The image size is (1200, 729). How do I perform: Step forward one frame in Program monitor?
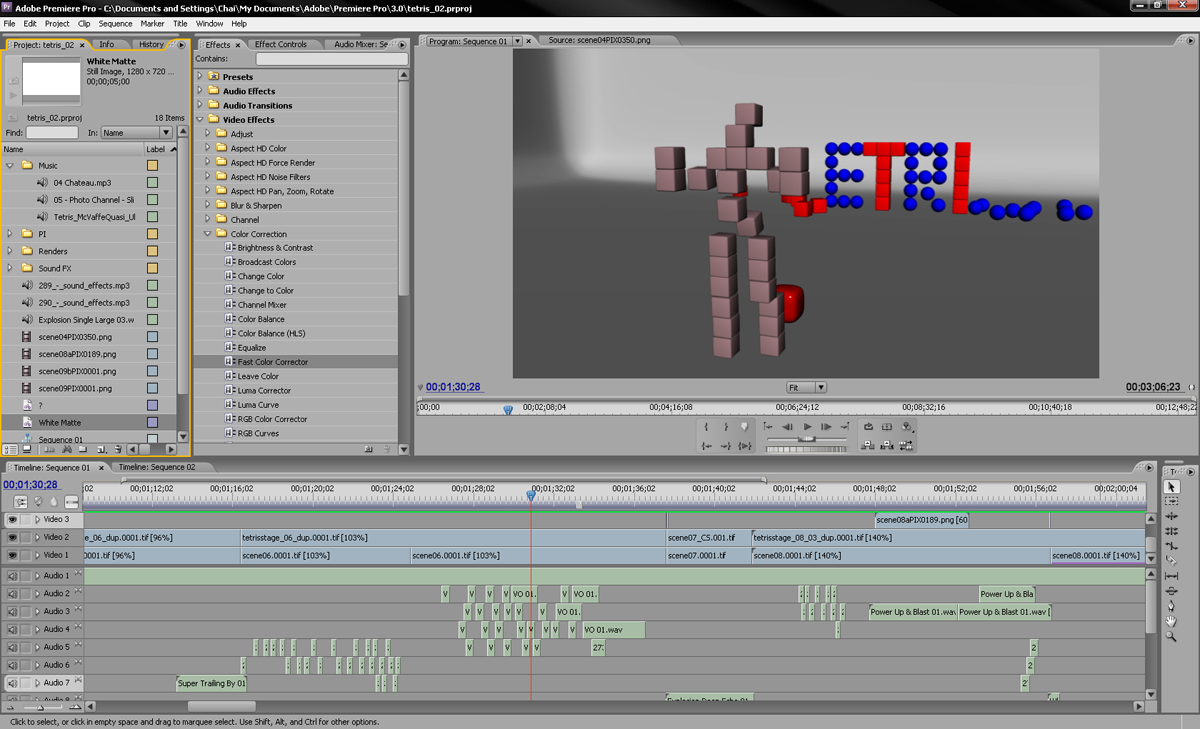[x=826, y=427]
